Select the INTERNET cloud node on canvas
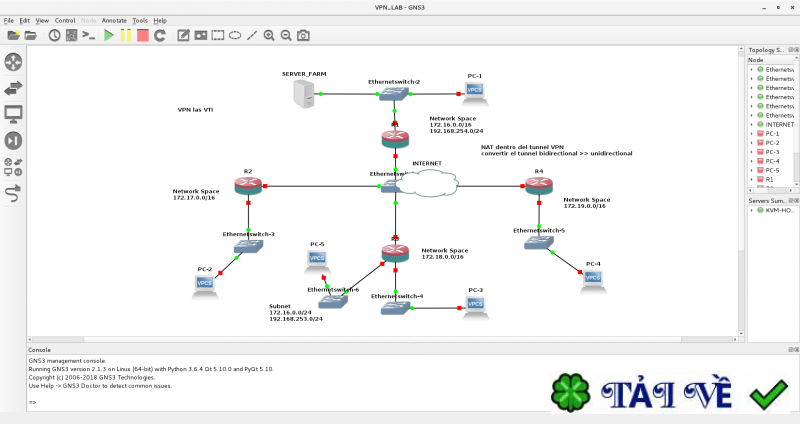 click(427, 183)
